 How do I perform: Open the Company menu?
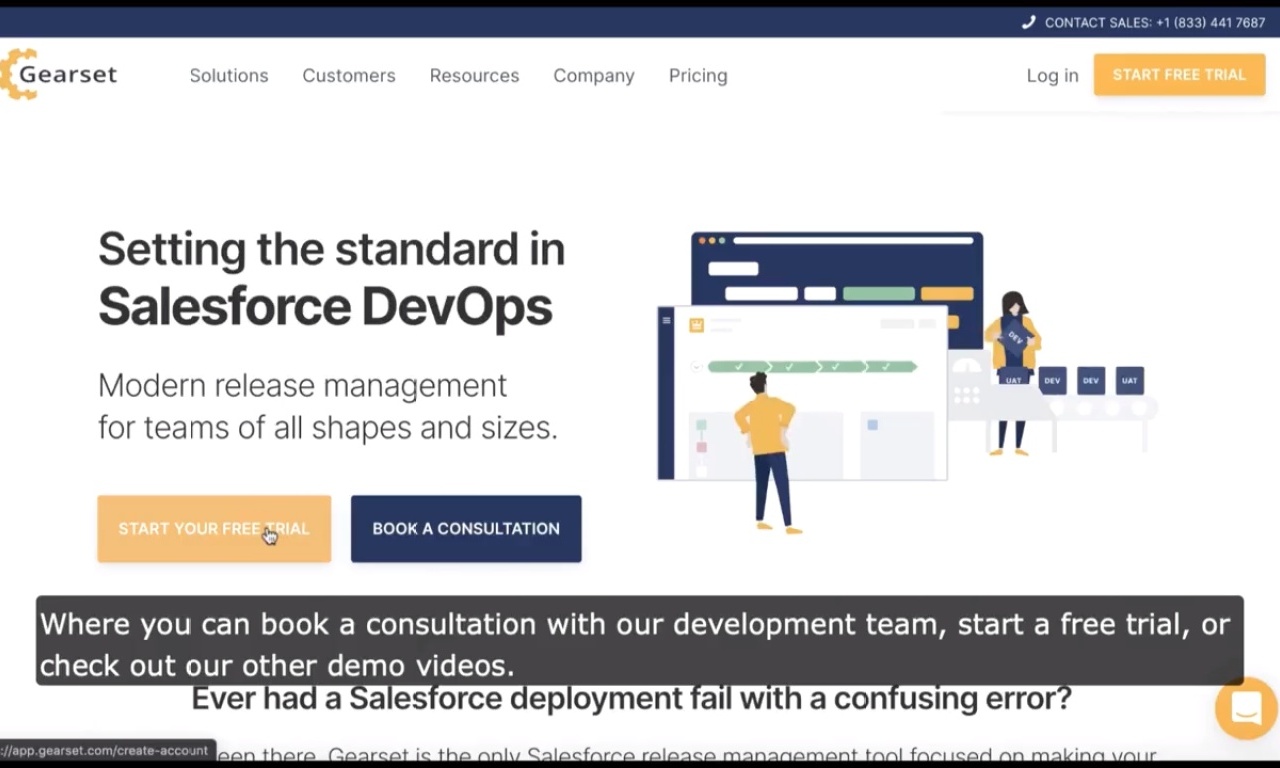click(594, 75)
